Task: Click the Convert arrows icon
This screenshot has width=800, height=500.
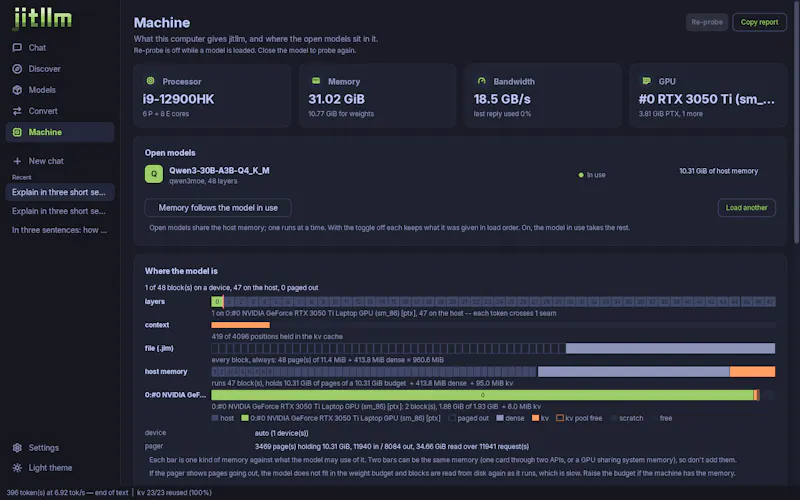Action: pyautogui.click(x=17, y=111)
